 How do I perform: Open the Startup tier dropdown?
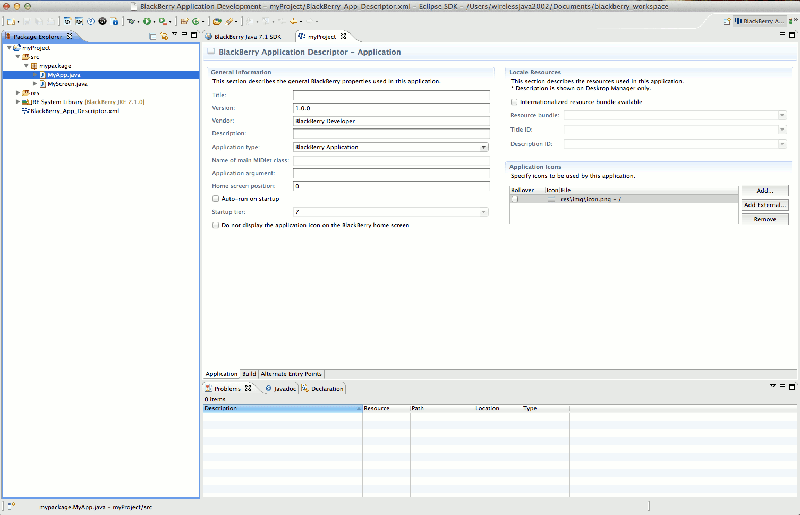[484, 212]
